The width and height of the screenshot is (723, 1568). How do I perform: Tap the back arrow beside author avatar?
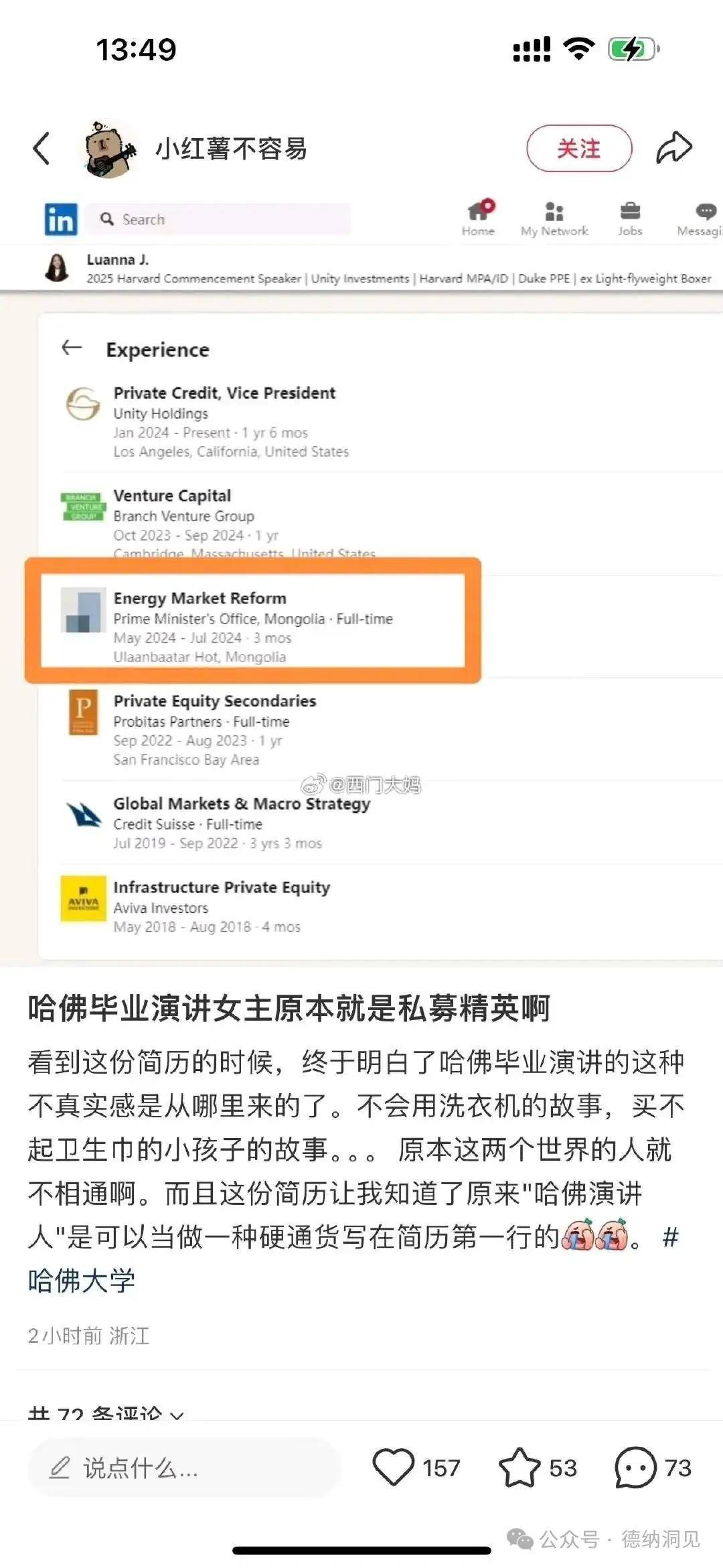42,148
